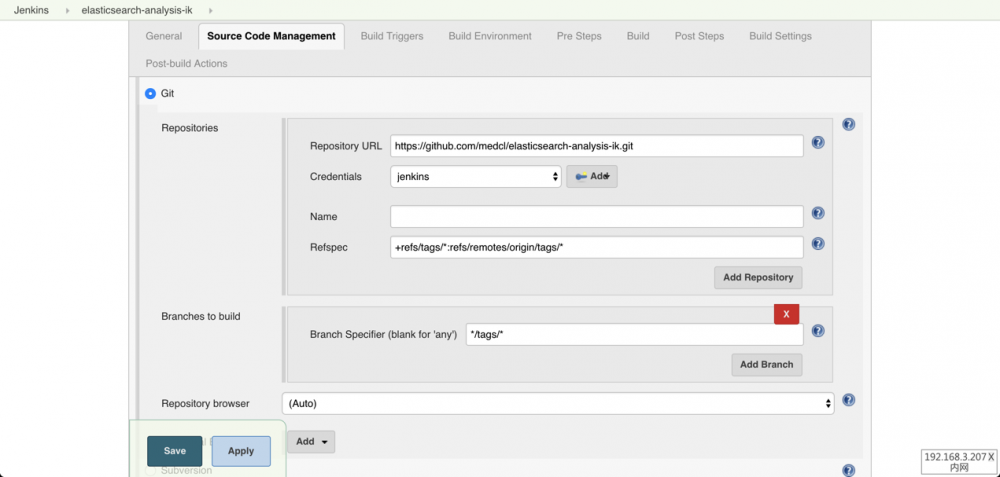
Task: Select the Git radio button
Action: pos(150,93)
